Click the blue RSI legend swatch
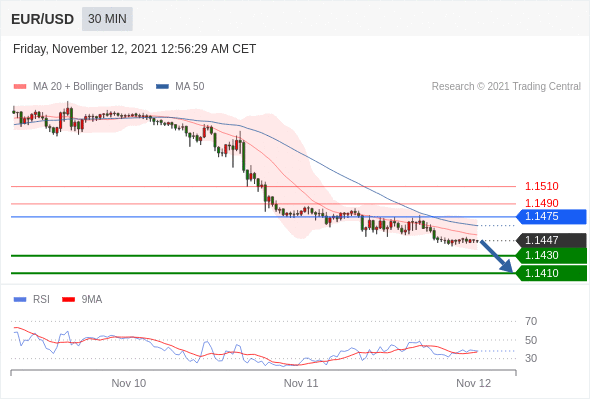This screenshot has width=590, height=400. (20, 300)
